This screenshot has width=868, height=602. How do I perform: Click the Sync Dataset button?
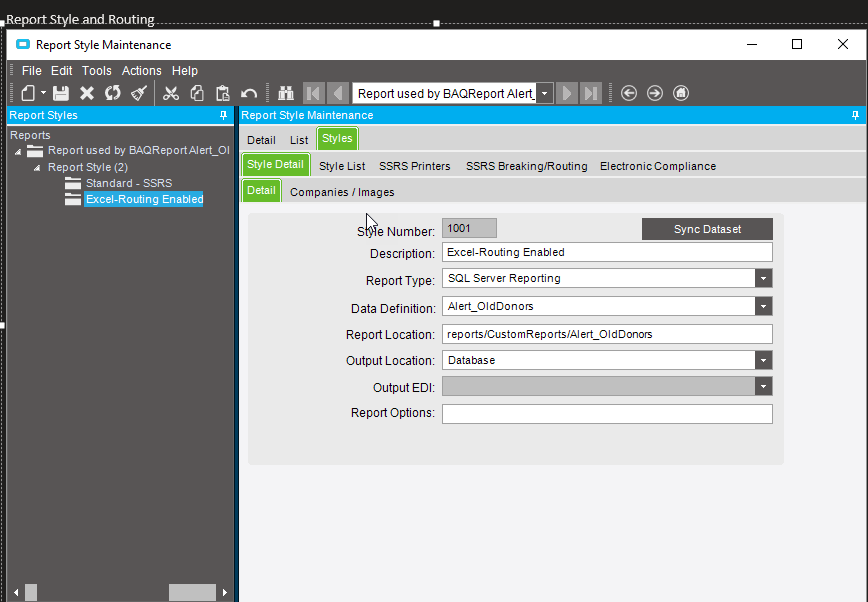pyautogui.click(x=707, y=229)
